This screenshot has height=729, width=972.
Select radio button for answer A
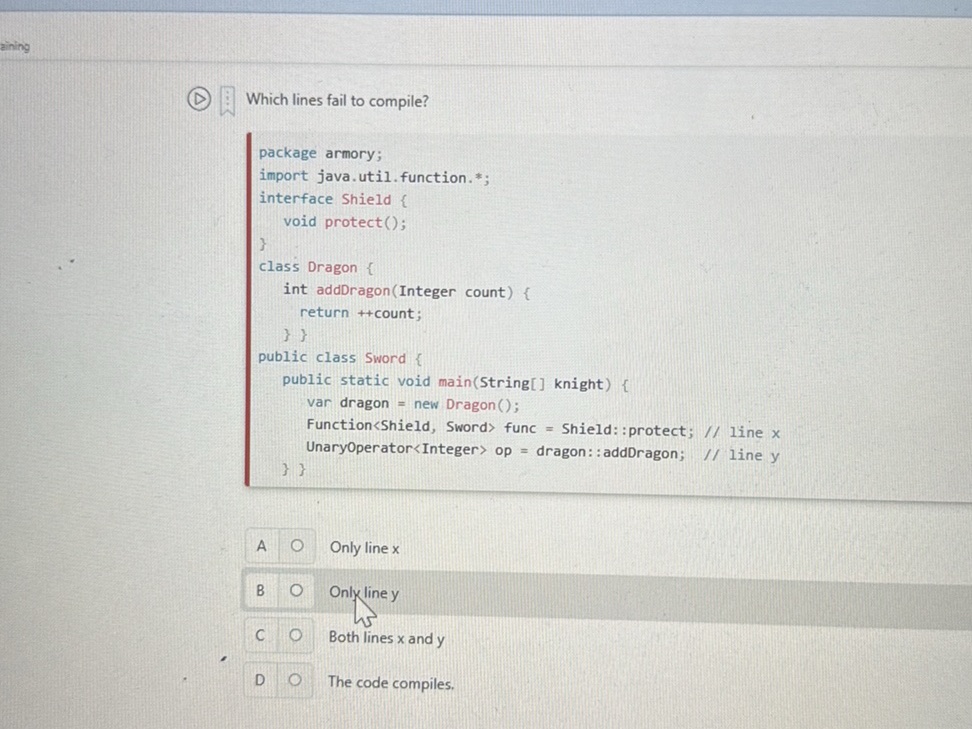coord(297,547)
